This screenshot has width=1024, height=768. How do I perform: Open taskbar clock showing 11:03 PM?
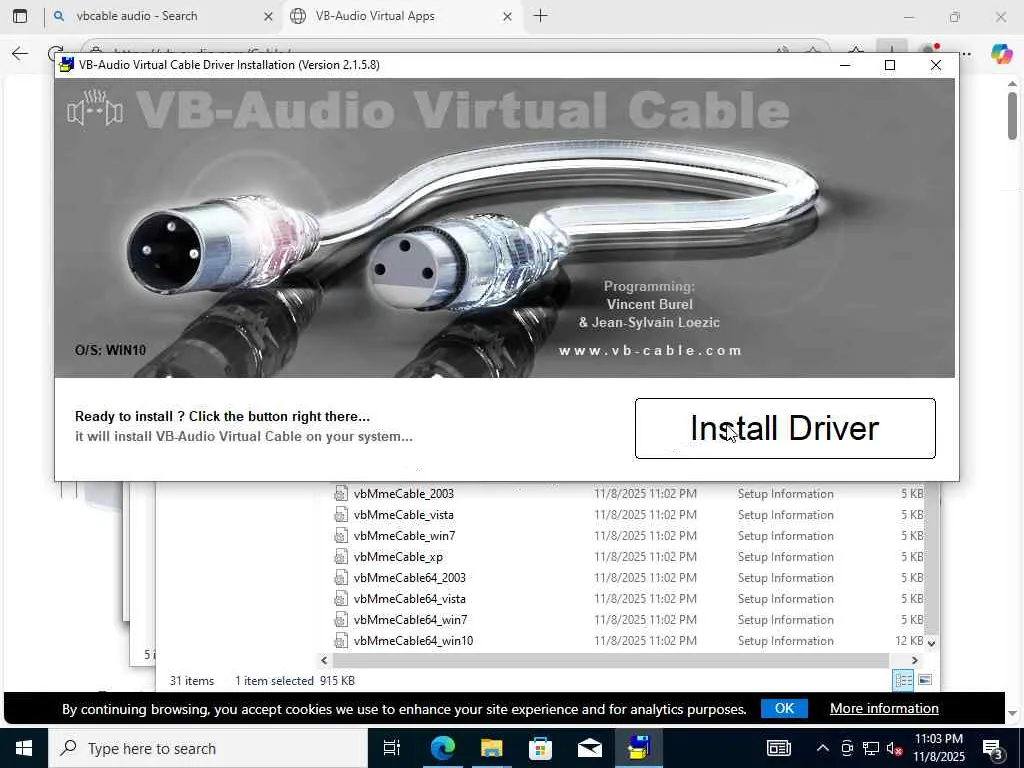[x=939, y=748]
